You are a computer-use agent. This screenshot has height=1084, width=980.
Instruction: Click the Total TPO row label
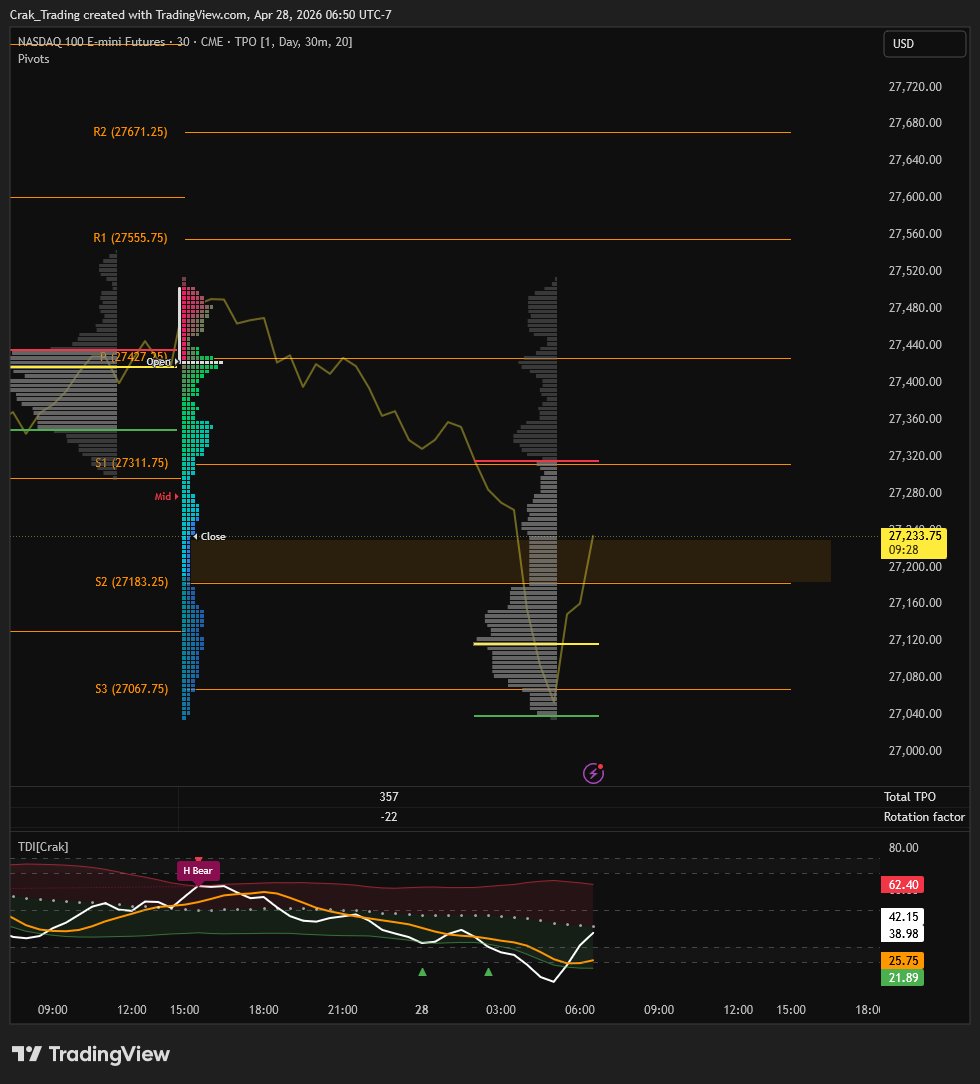click(x=910, y=796)
